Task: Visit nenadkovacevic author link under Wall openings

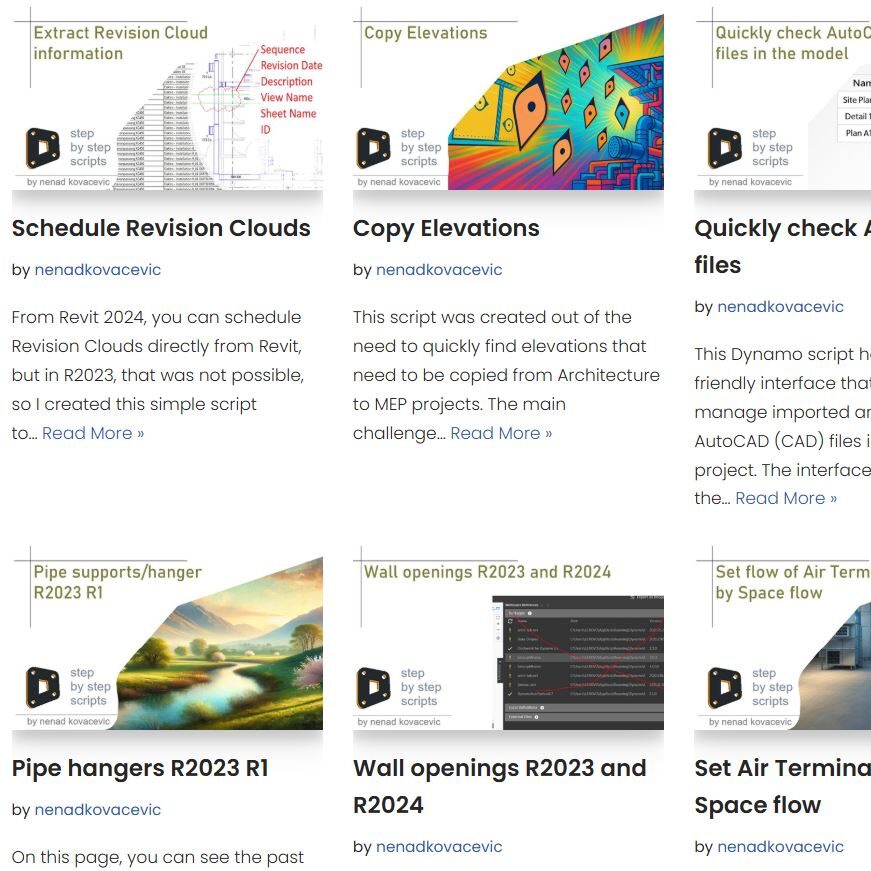Action: point(439,847)
